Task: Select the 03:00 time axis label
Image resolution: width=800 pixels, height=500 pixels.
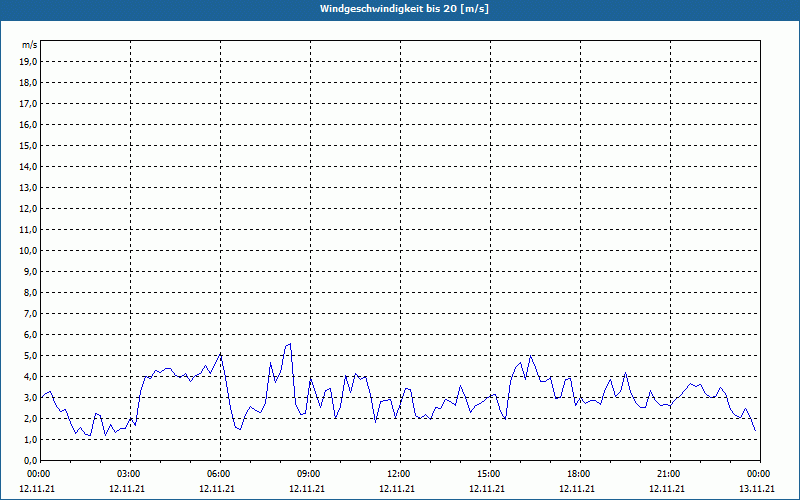Action: click(x=128, y=474)
